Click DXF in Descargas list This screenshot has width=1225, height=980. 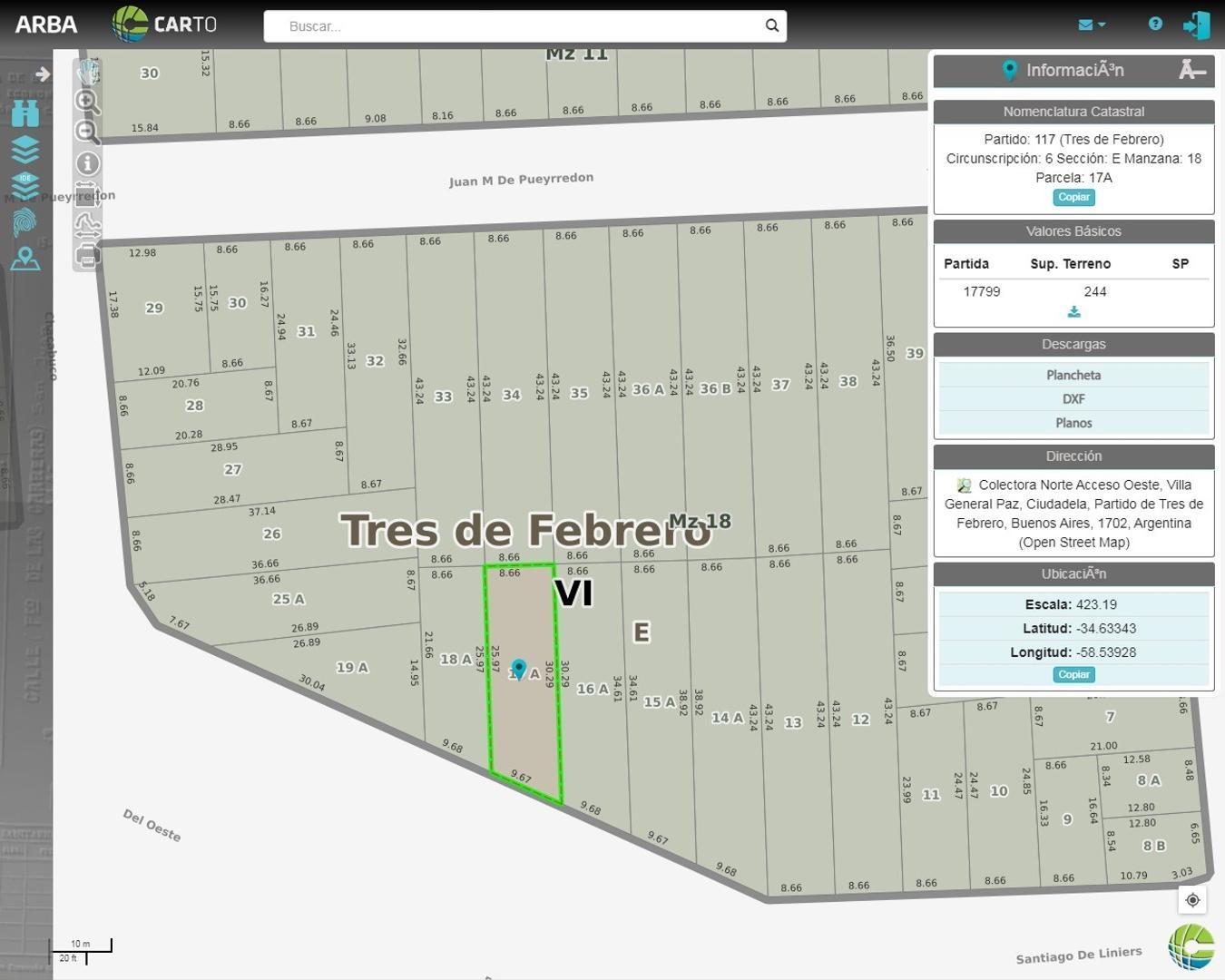pyautogui.click(x=1073, y=399)
